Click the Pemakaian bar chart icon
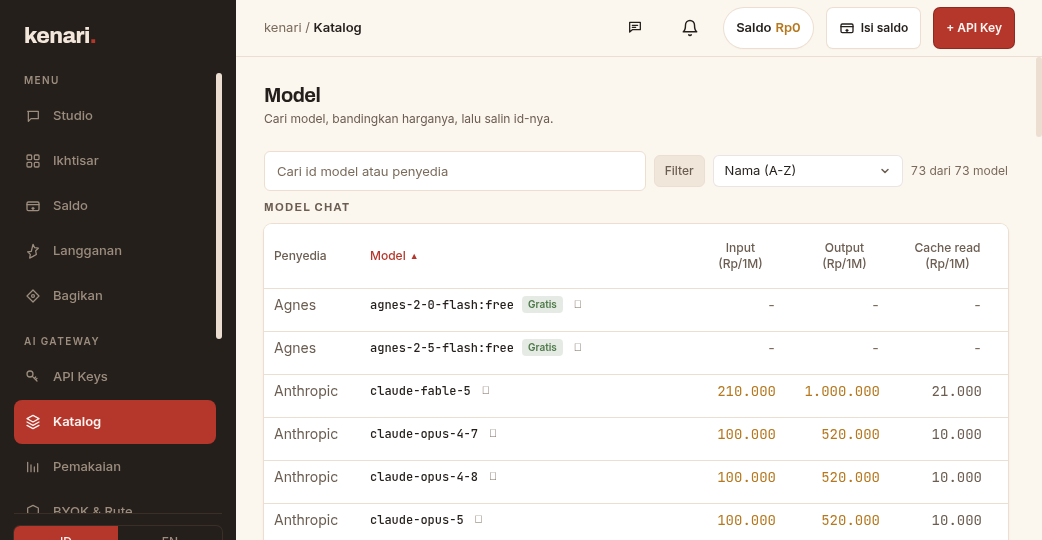The image size is (1042, 540). [x=33, y=467]
